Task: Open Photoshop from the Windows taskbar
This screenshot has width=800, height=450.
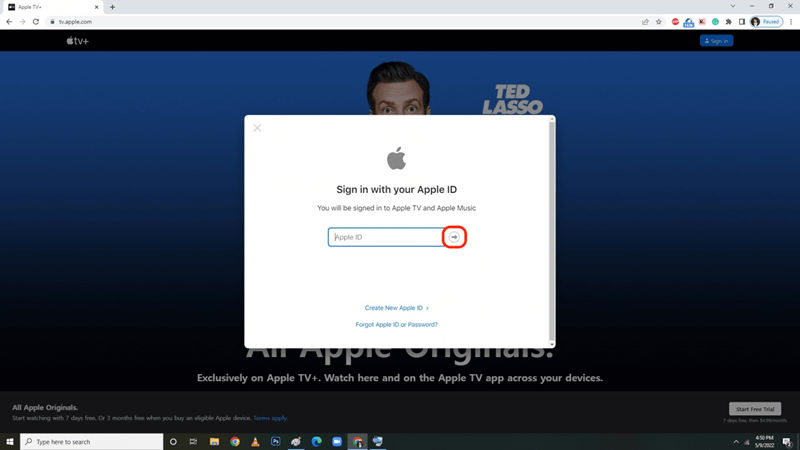Action: tap(276, 441)
